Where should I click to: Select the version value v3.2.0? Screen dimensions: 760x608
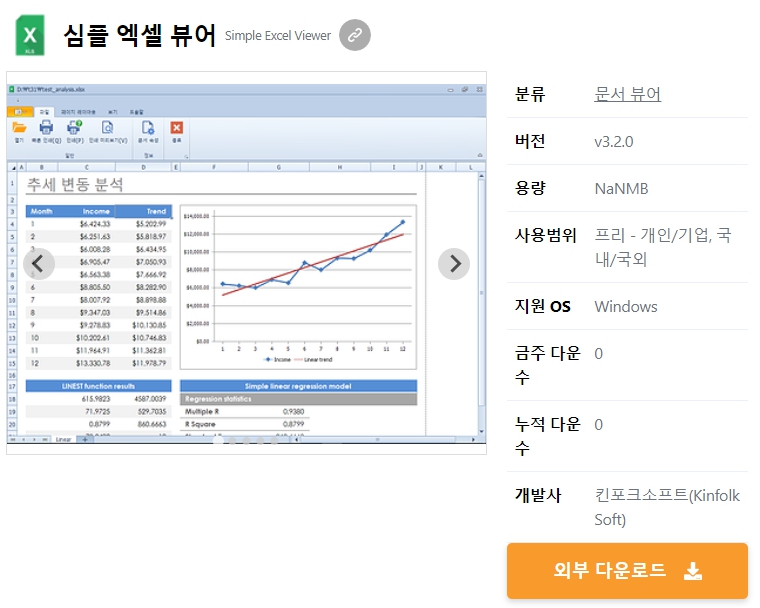614,142
